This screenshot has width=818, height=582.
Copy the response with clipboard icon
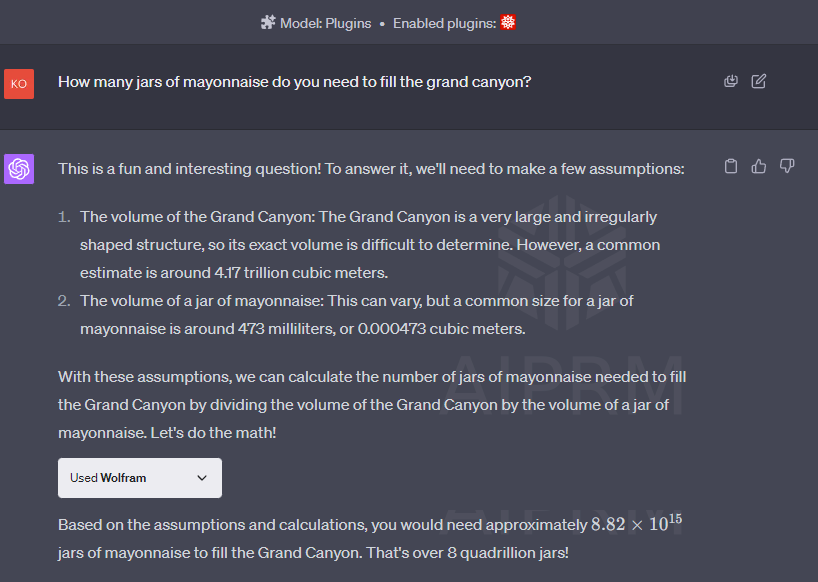pyautogui.click(x=731, y=166)
